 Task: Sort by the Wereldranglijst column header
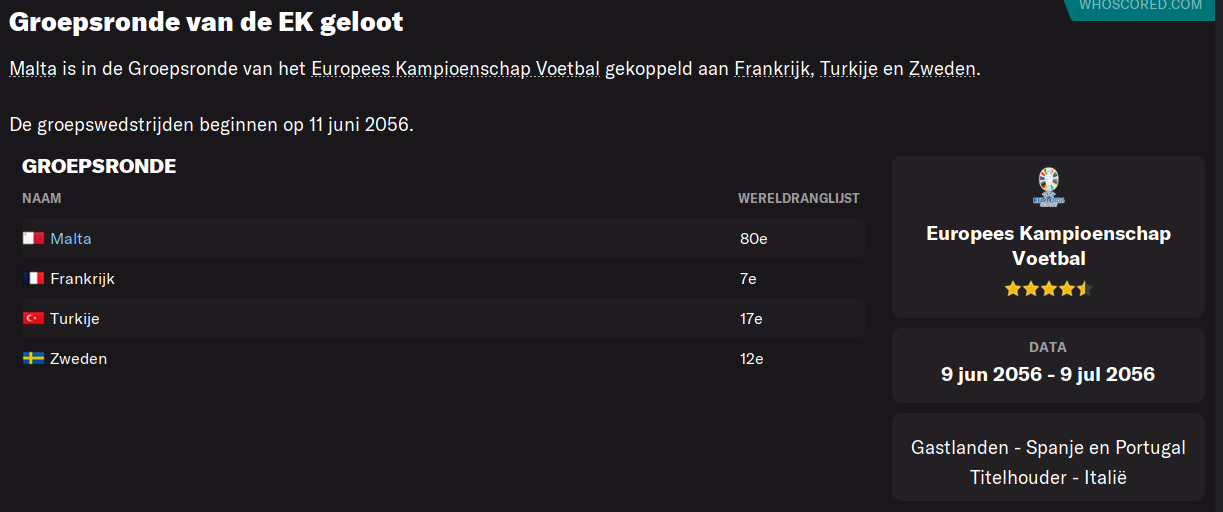pos(799,199)
